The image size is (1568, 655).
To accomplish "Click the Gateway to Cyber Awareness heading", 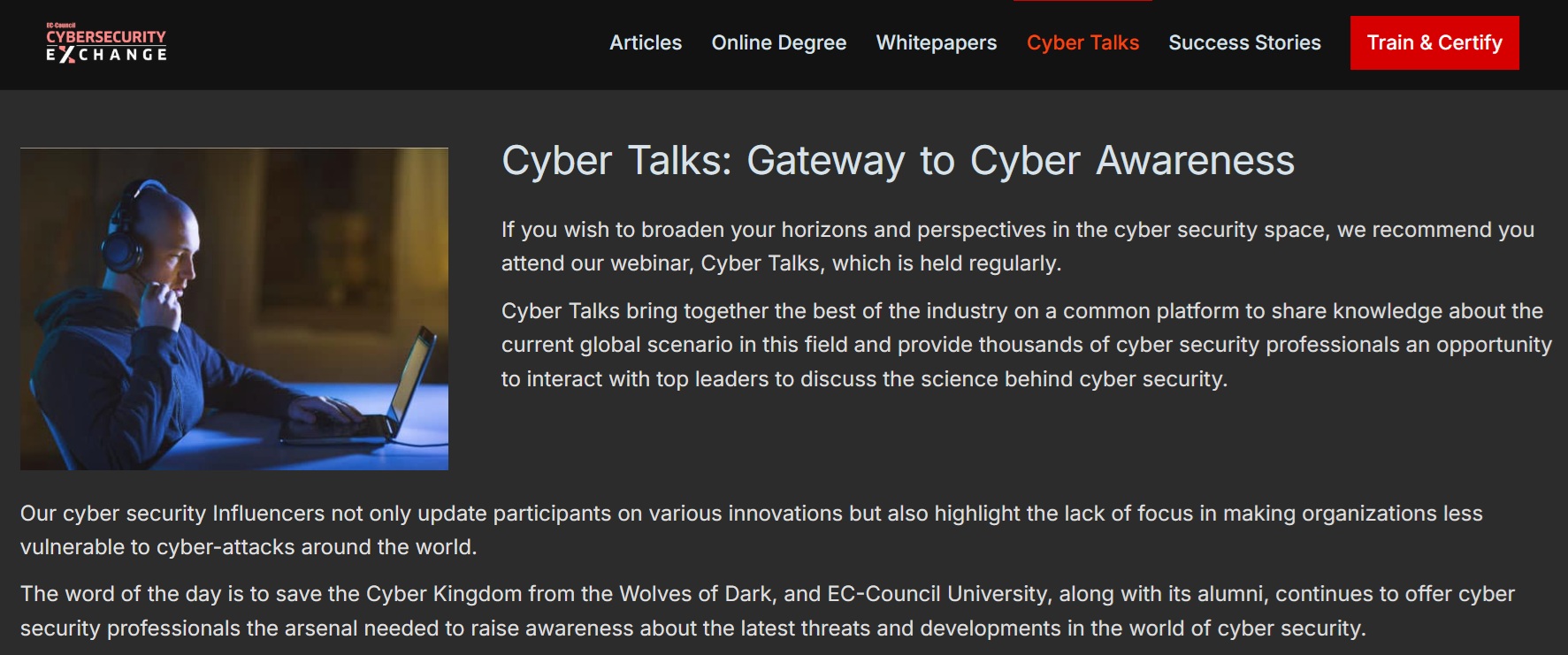I will [898, 161].
